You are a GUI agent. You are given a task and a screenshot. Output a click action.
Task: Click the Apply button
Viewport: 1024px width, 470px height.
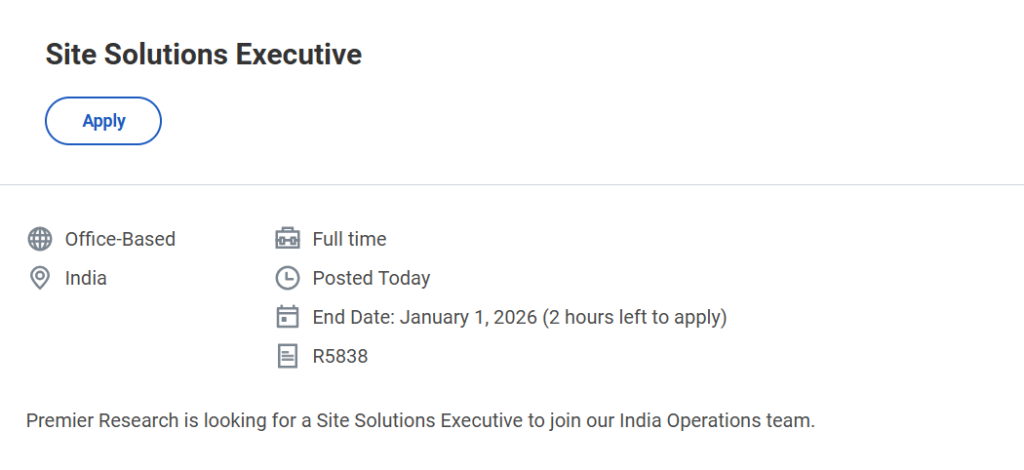tap(103, 121)
